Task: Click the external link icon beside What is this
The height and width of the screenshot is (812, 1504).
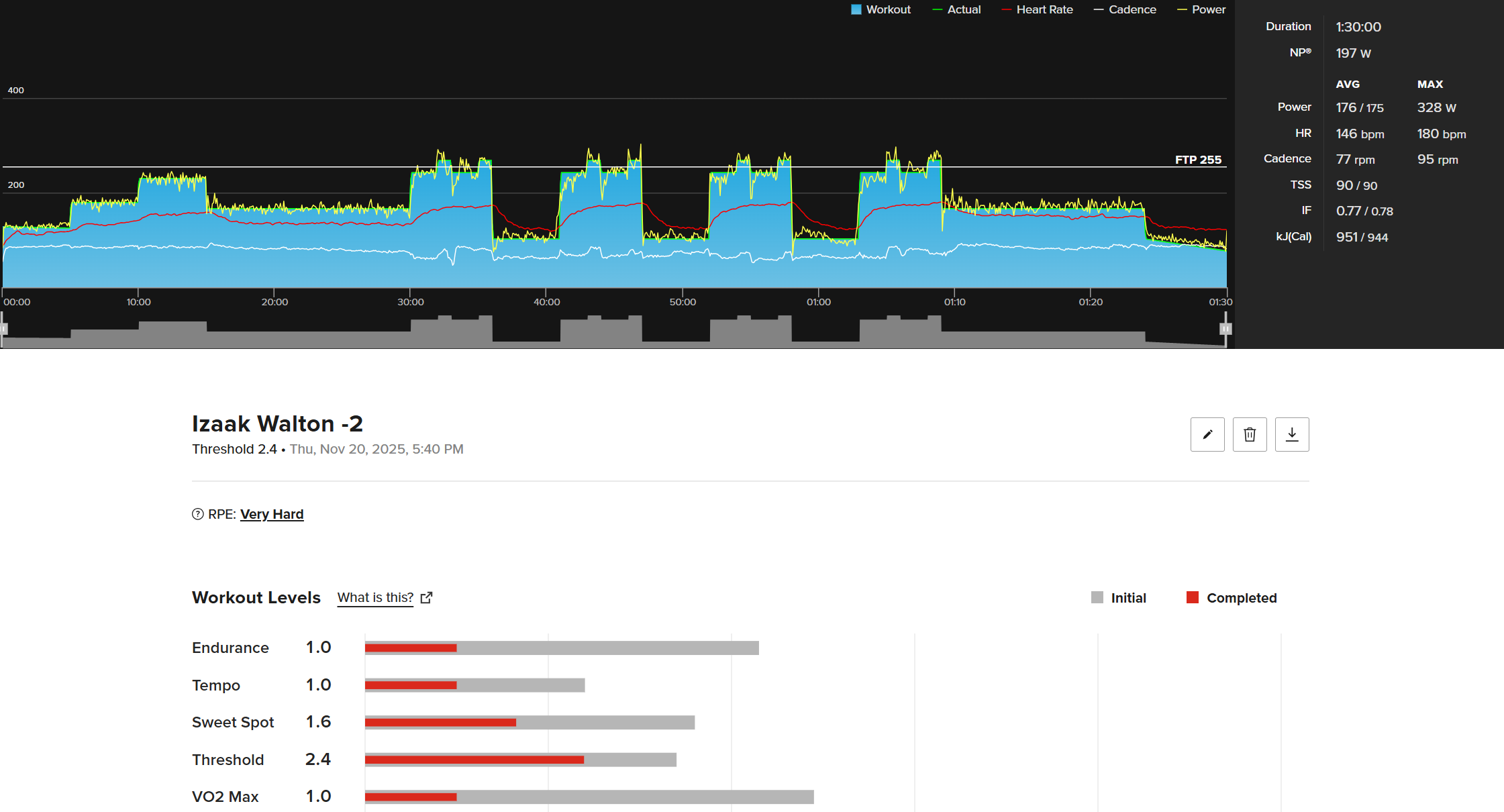Action: [426, 598]
